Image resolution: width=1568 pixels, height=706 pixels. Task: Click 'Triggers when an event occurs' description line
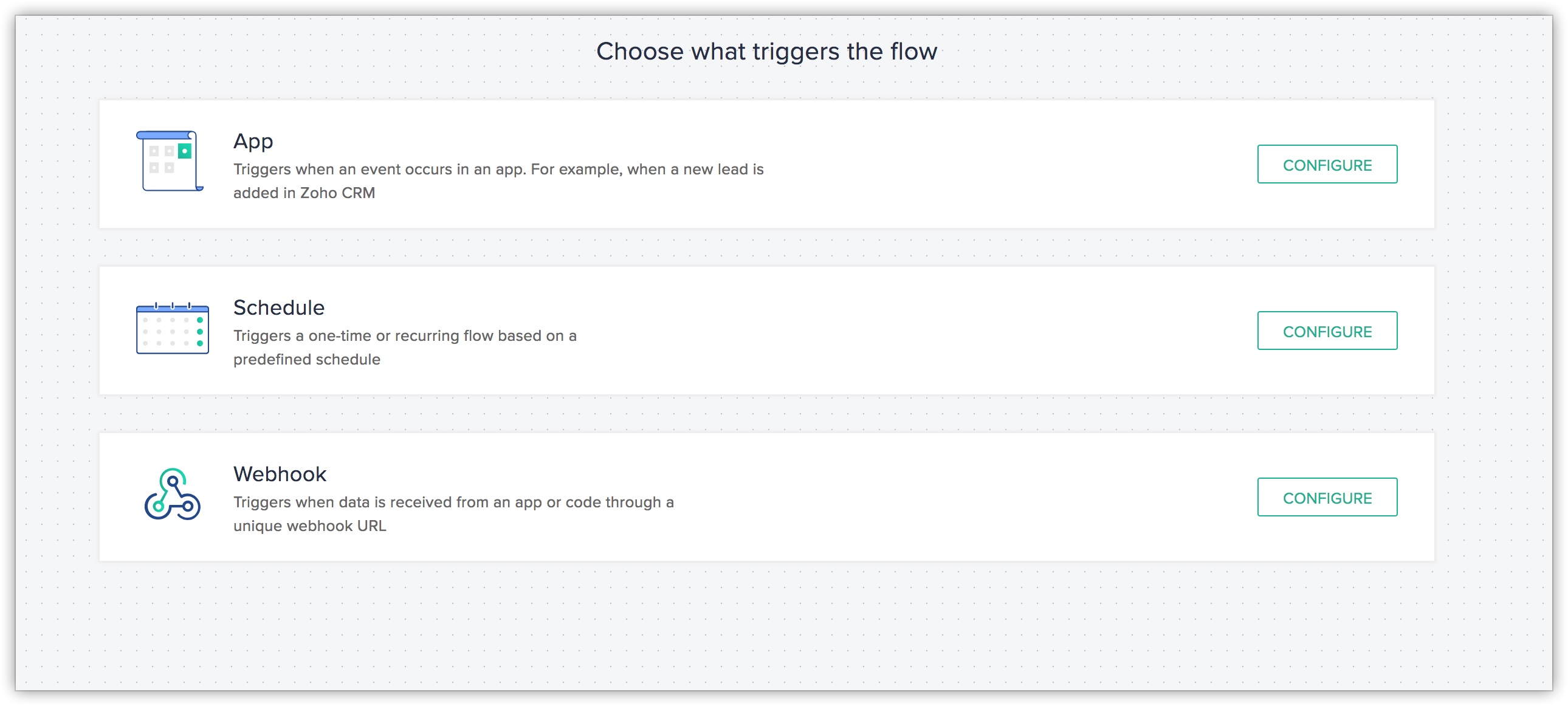click(x=498, y=169)
